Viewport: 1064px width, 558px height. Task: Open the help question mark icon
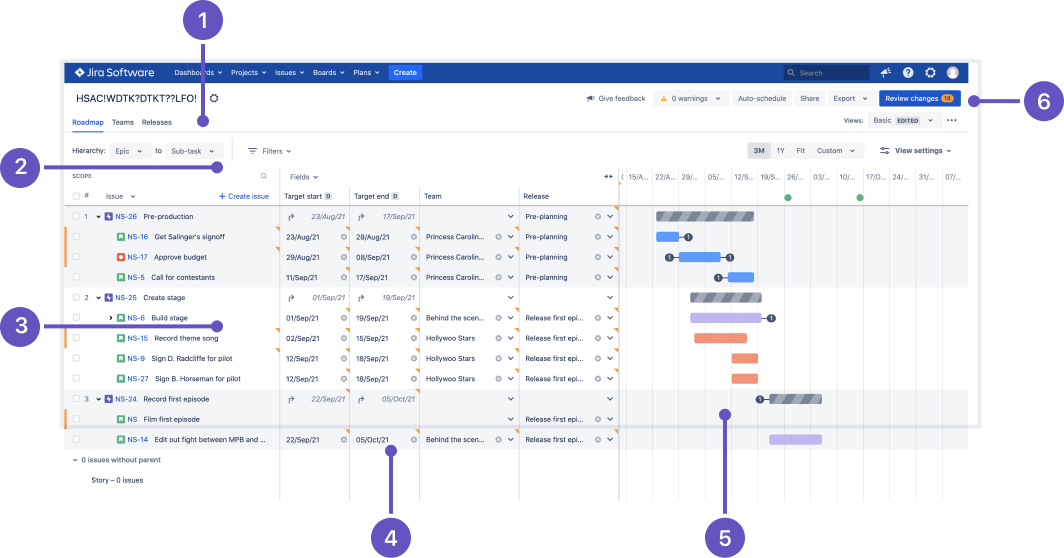[x=908, y=73]
